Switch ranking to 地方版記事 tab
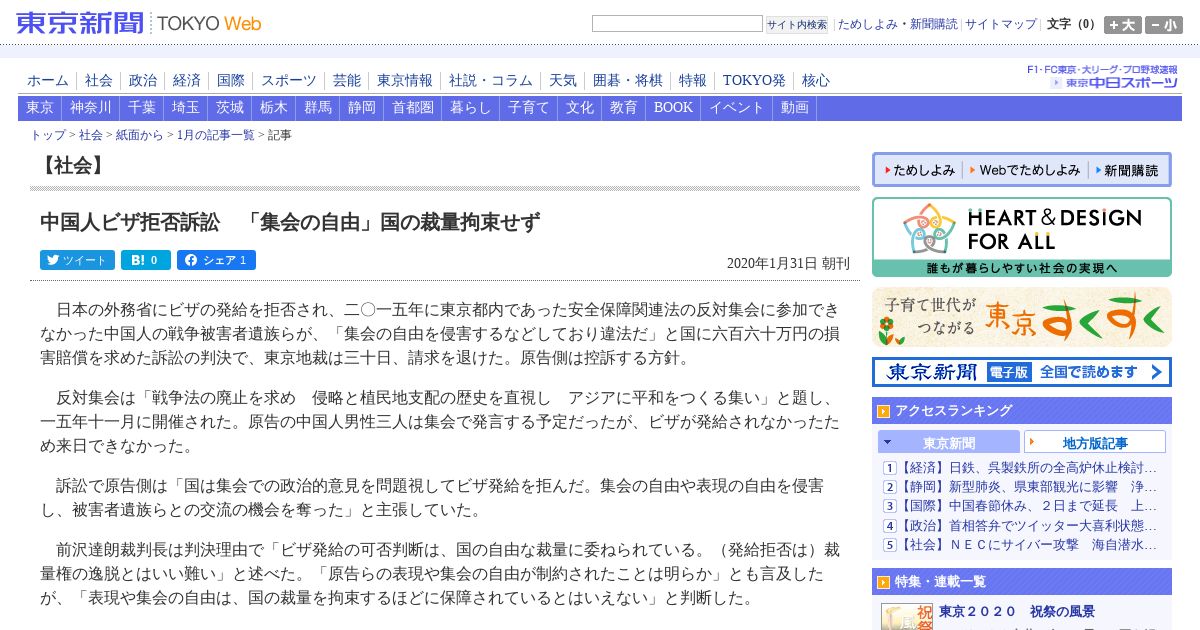This screenshot has width=1200, height=630. 1095,442
